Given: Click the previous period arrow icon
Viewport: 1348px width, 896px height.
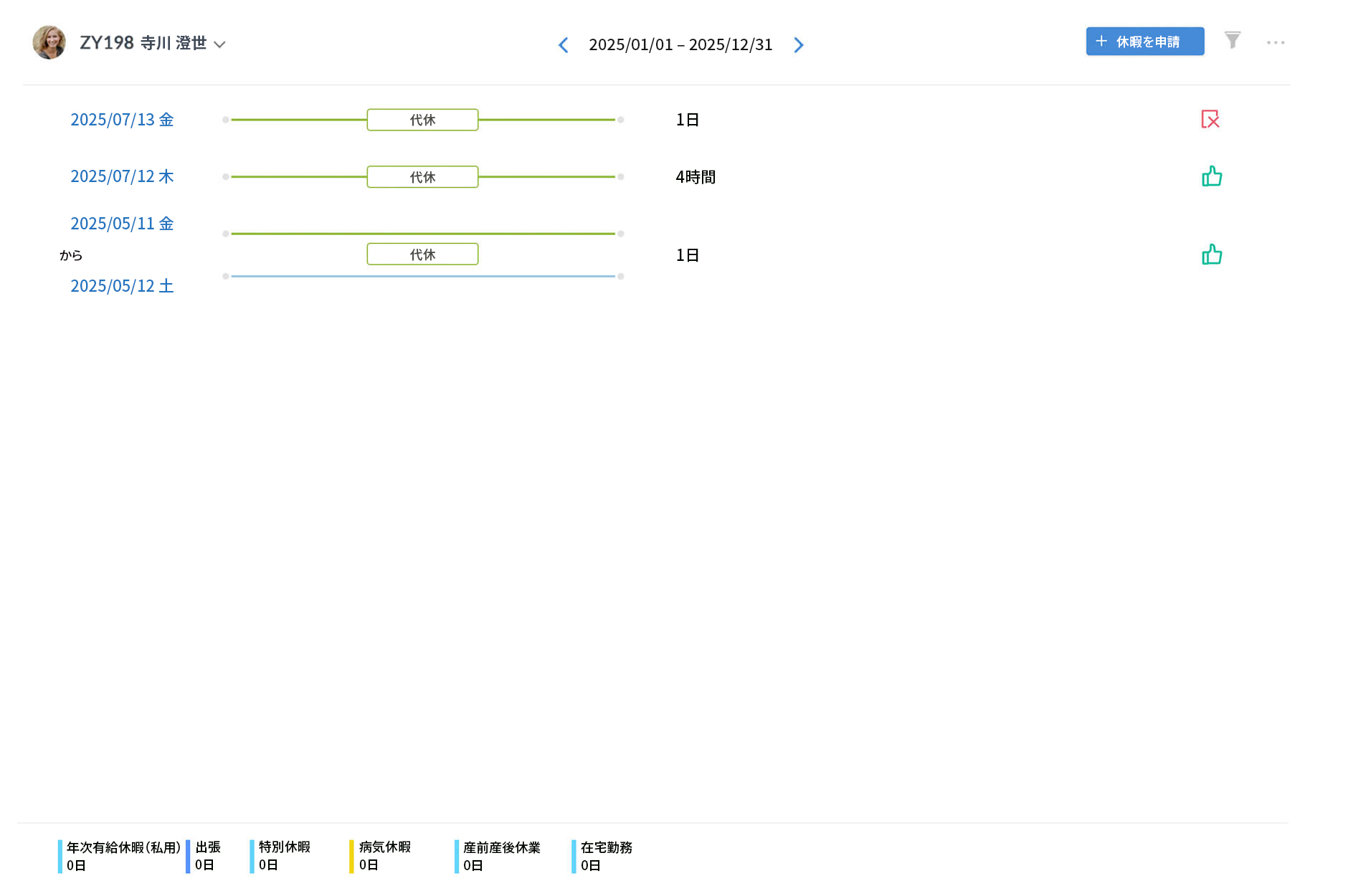Looking at the screenshot, I should coord(564,44).
